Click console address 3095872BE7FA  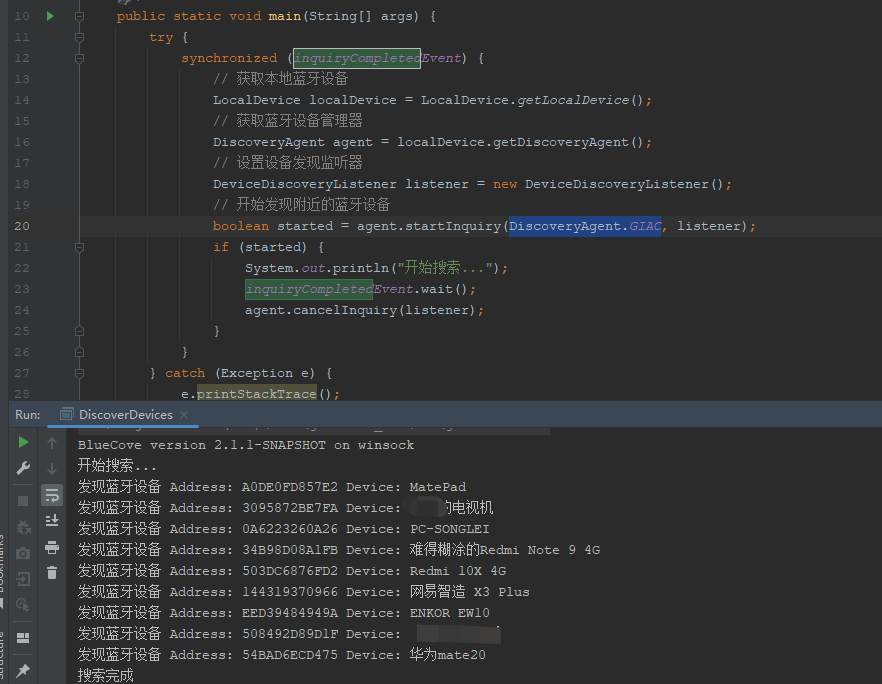(290, 508)
